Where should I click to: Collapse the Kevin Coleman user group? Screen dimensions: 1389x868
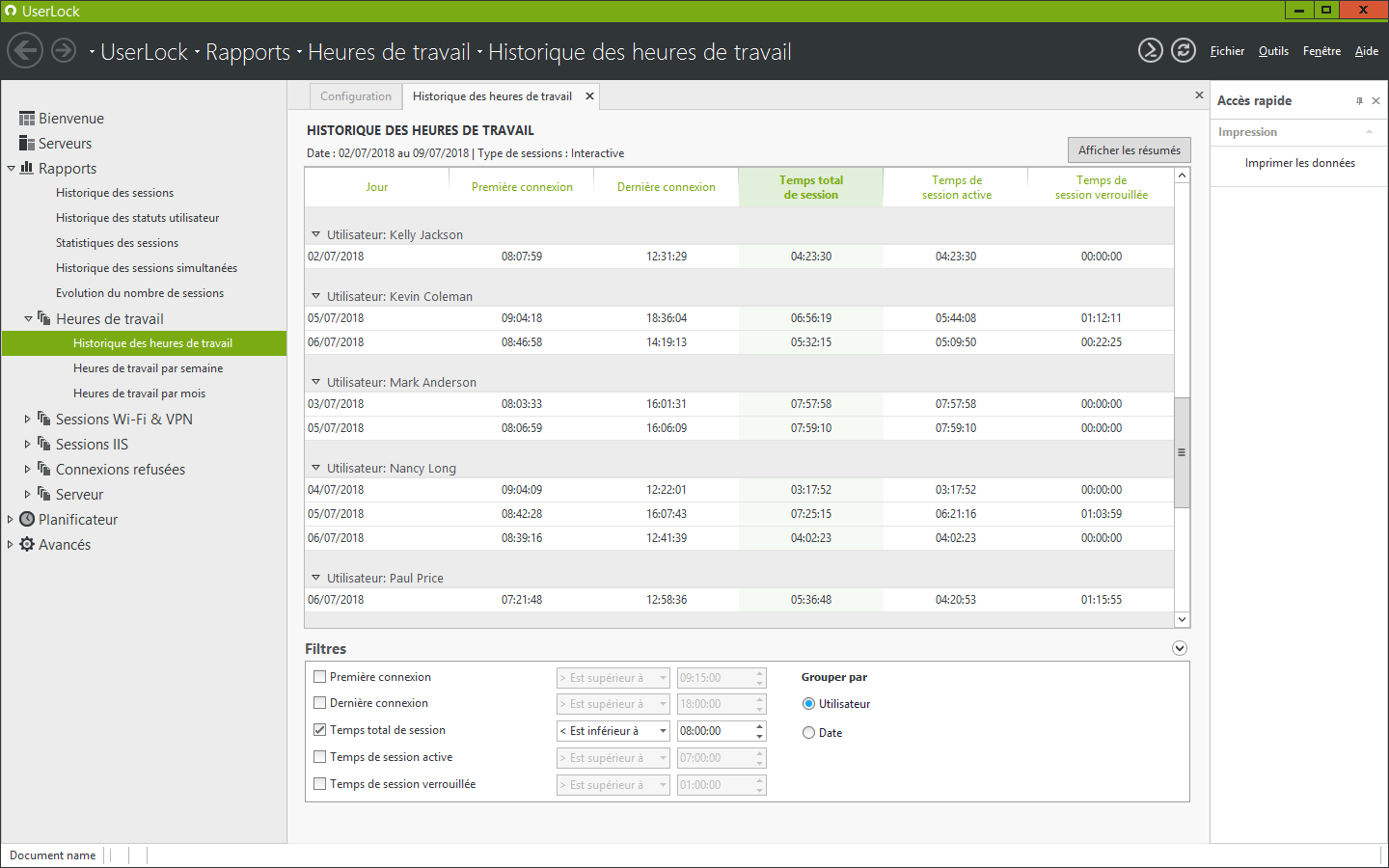315,296
